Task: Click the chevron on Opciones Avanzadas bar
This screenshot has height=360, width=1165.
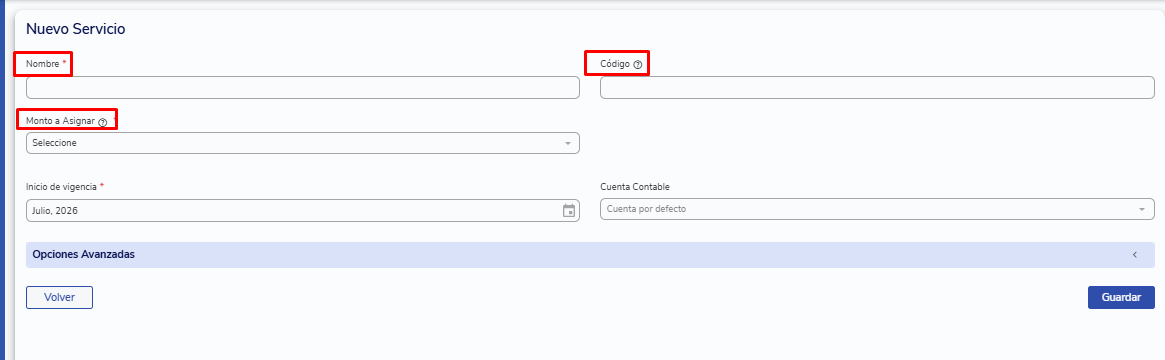Action: pos(1135,255)
